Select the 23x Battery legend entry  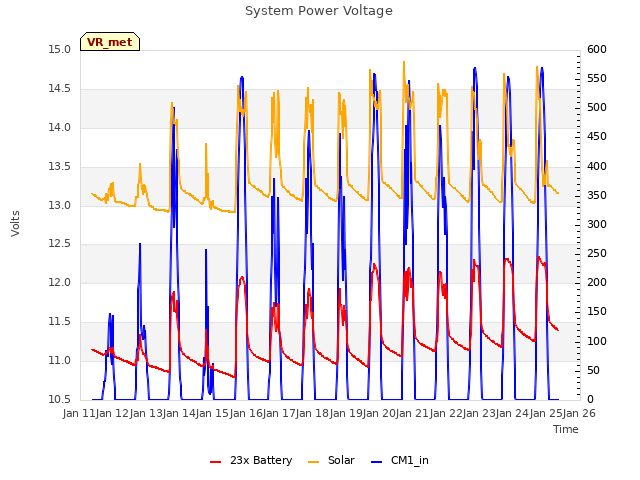tap(251, 460)
